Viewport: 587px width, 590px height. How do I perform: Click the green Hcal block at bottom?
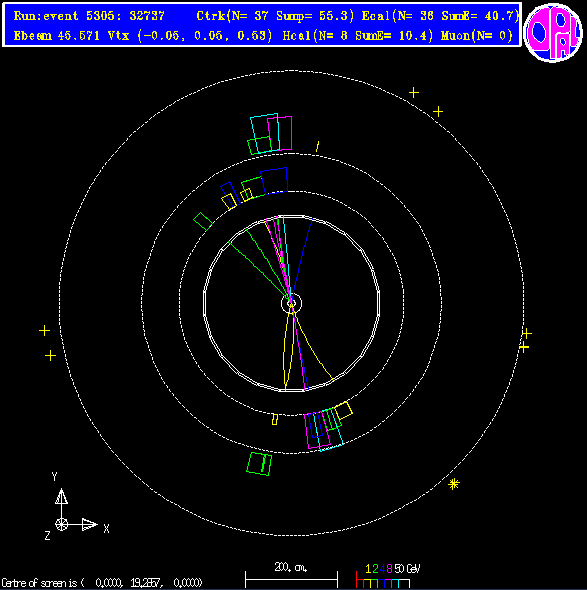point(259,464)
